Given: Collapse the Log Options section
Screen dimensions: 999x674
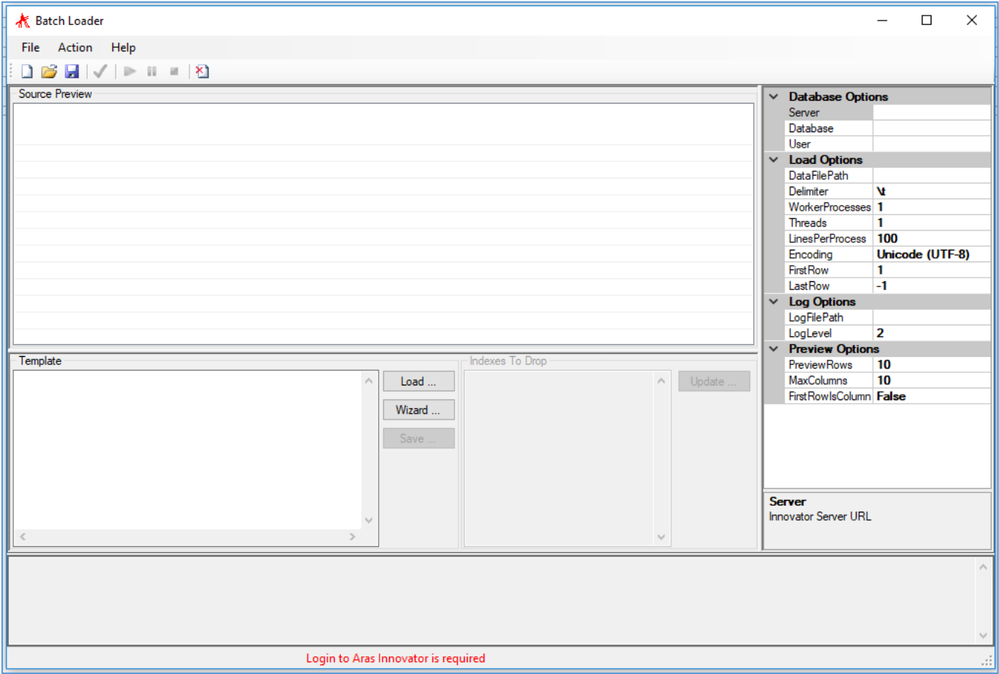Looking at the screenshot, I should 774,302.
